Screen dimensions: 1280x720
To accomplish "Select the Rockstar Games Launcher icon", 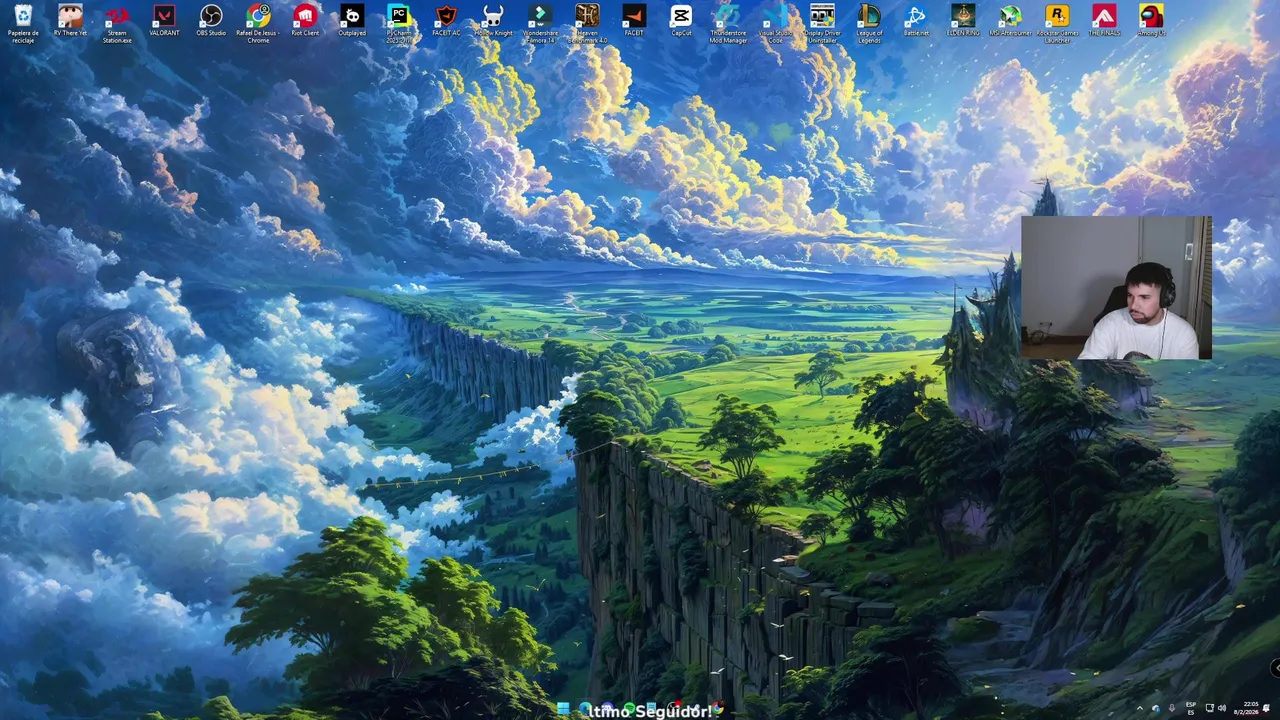I will click(1057, 22).
